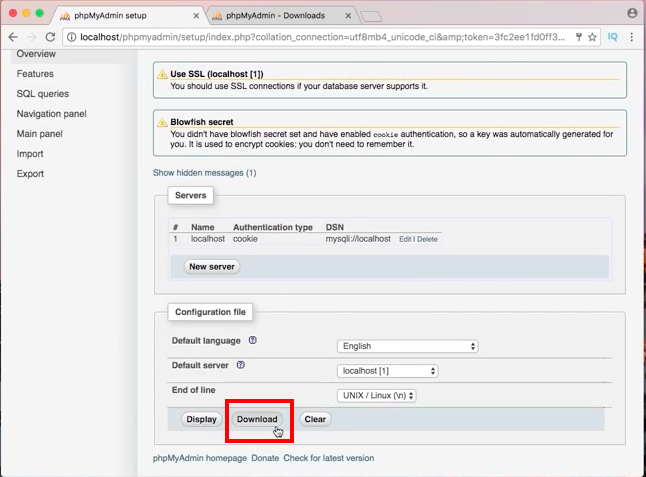The image size is (646, 477).
Task: Bookmark this page with the star icon
Action: [x=593, y=36]
